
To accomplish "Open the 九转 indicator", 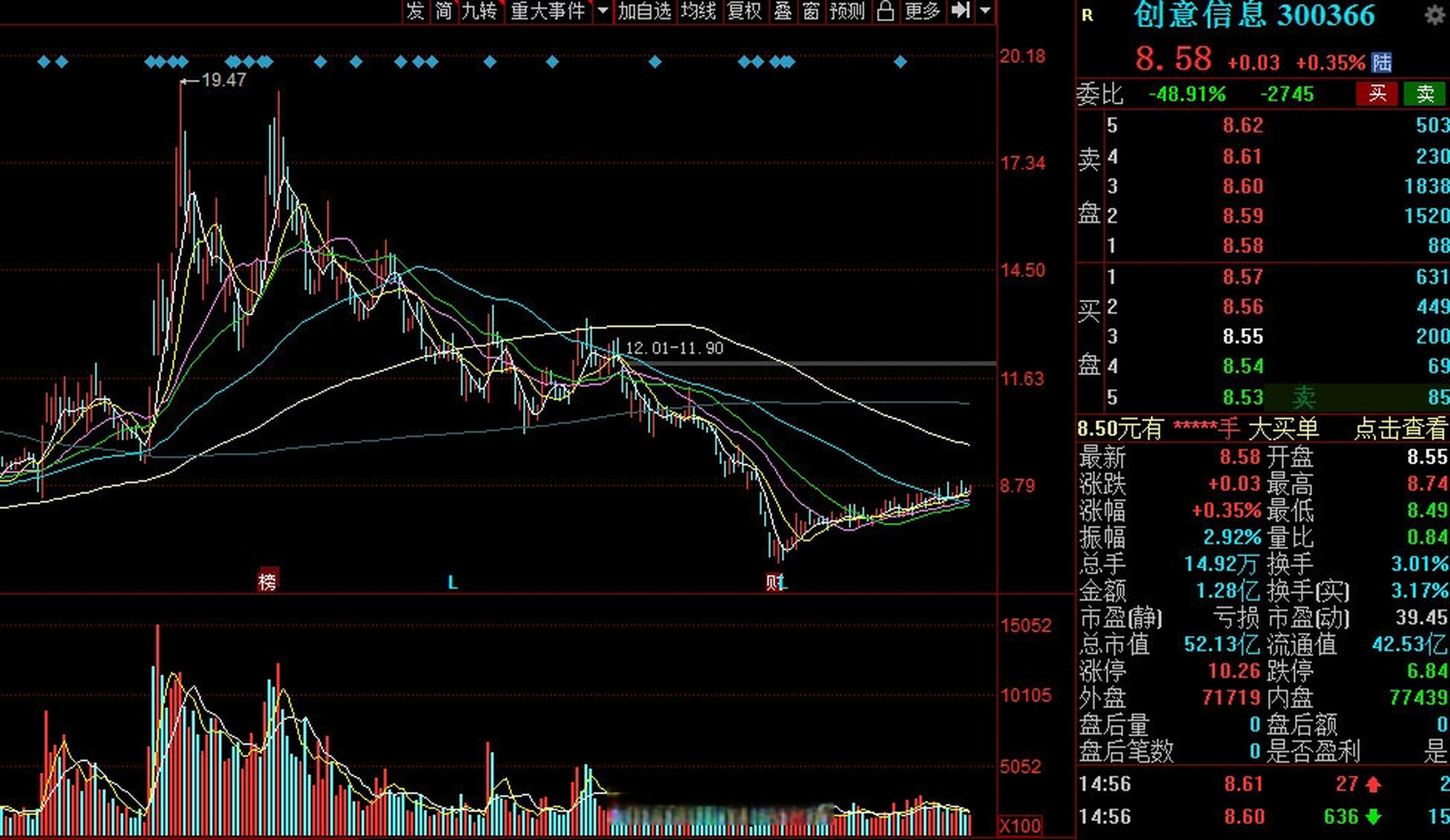I will 480,11.
